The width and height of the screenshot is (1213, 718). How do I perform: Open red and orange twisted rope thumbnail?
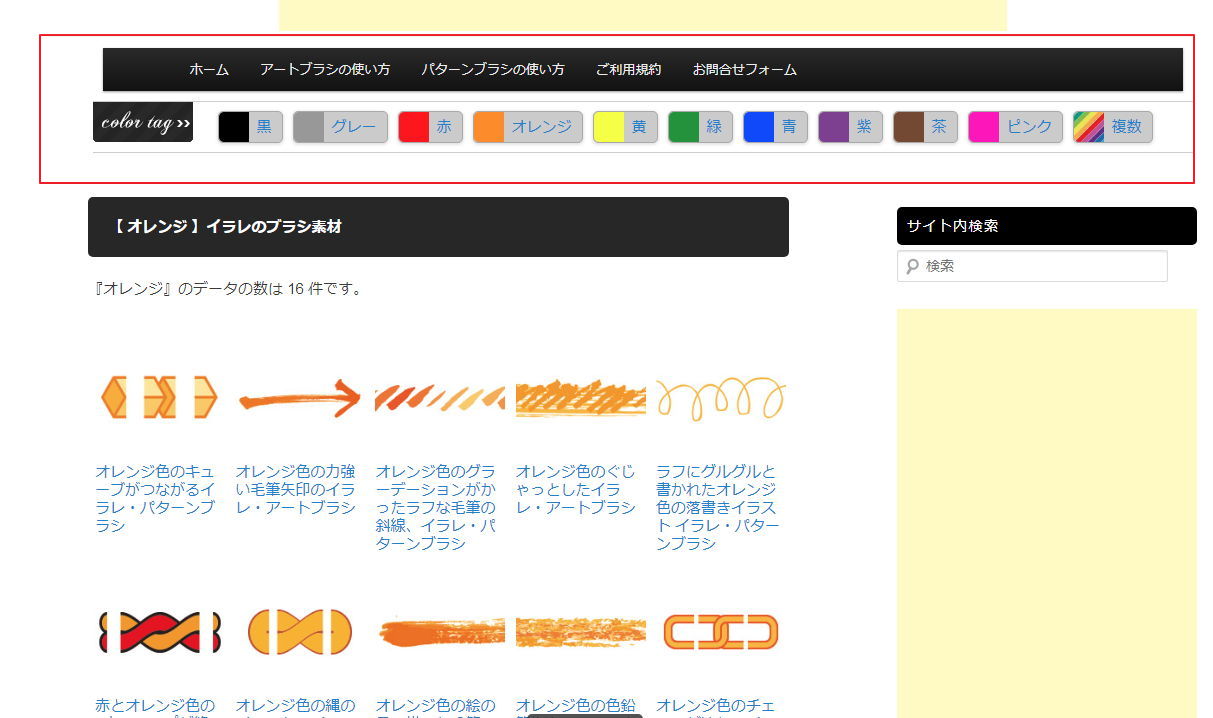[x=159, y=632]
